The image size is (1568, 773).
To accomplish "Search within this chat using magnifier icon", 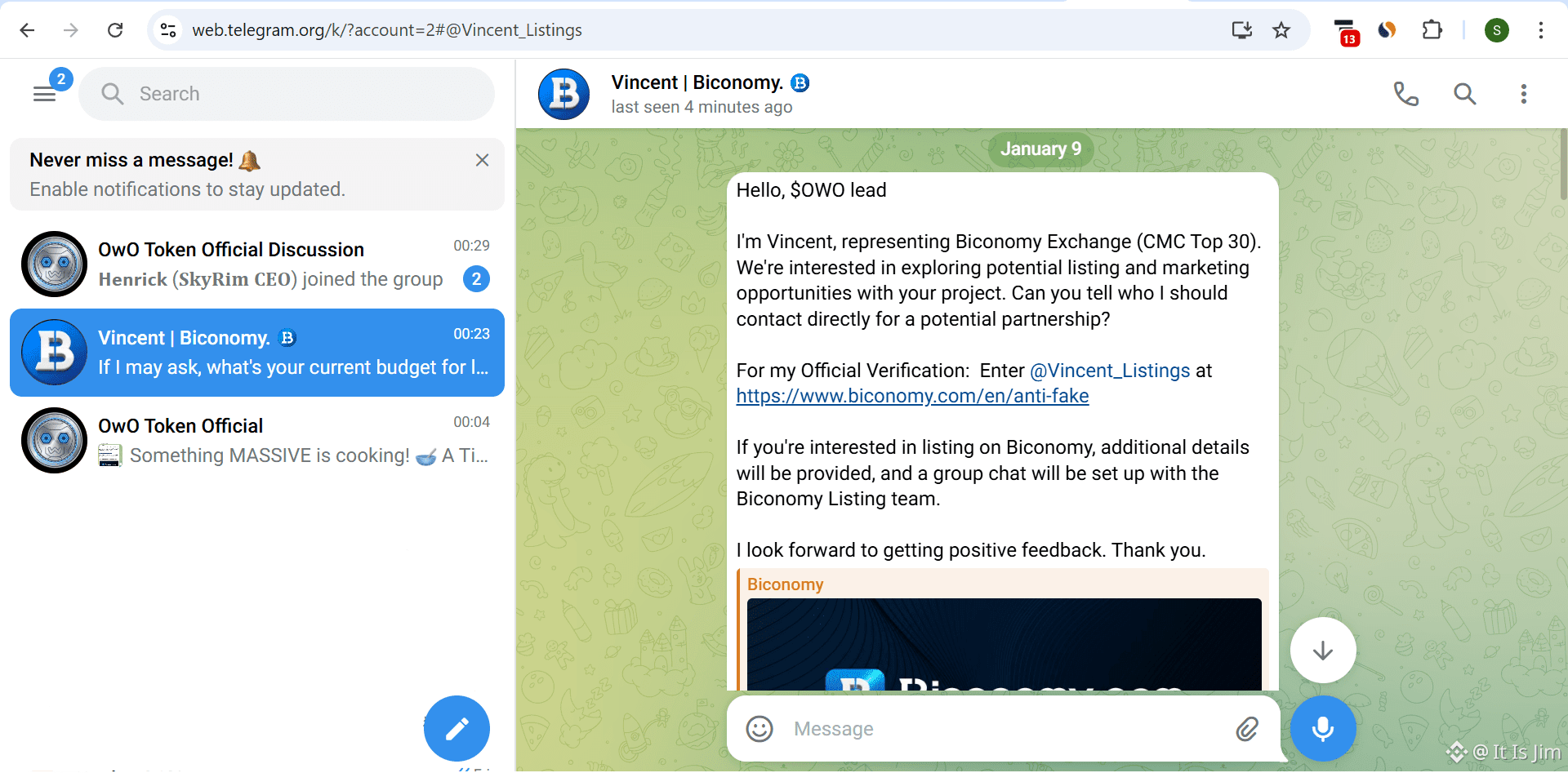I will pyautogui.click(x=1464, y=94).
